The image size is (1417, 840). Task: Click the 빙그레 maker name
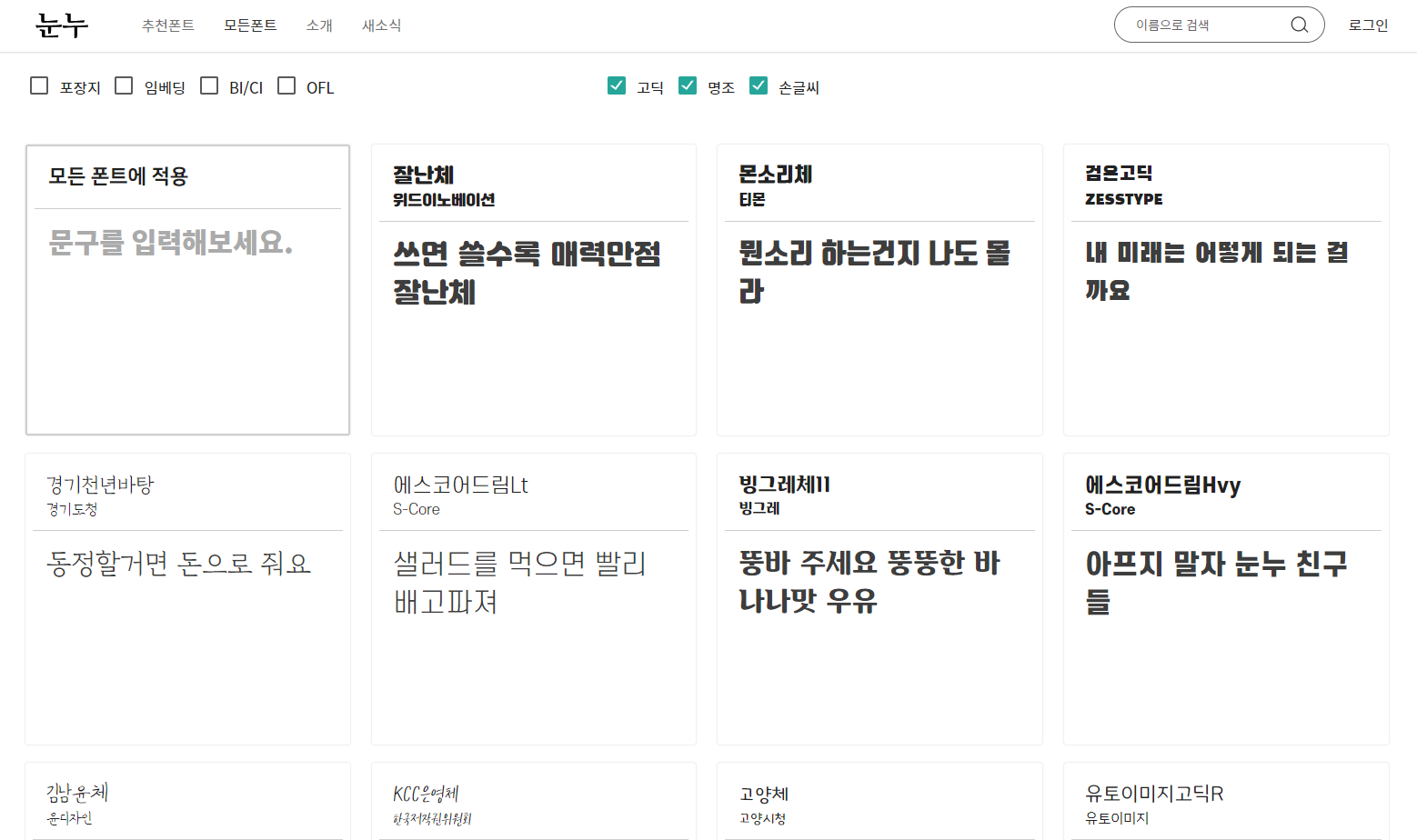tap(759, 508)
